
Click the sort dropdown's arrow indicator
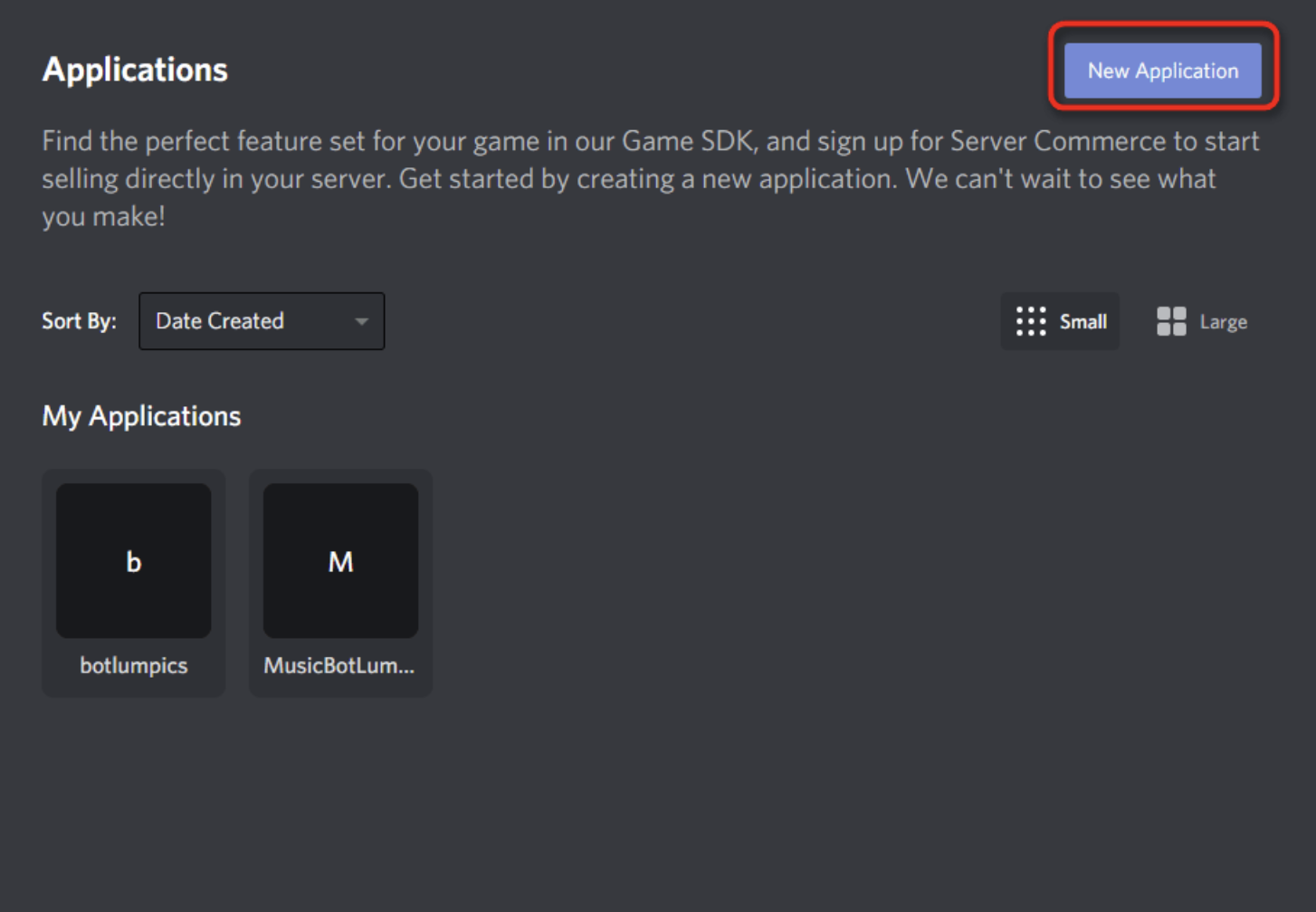coord(361,321)
